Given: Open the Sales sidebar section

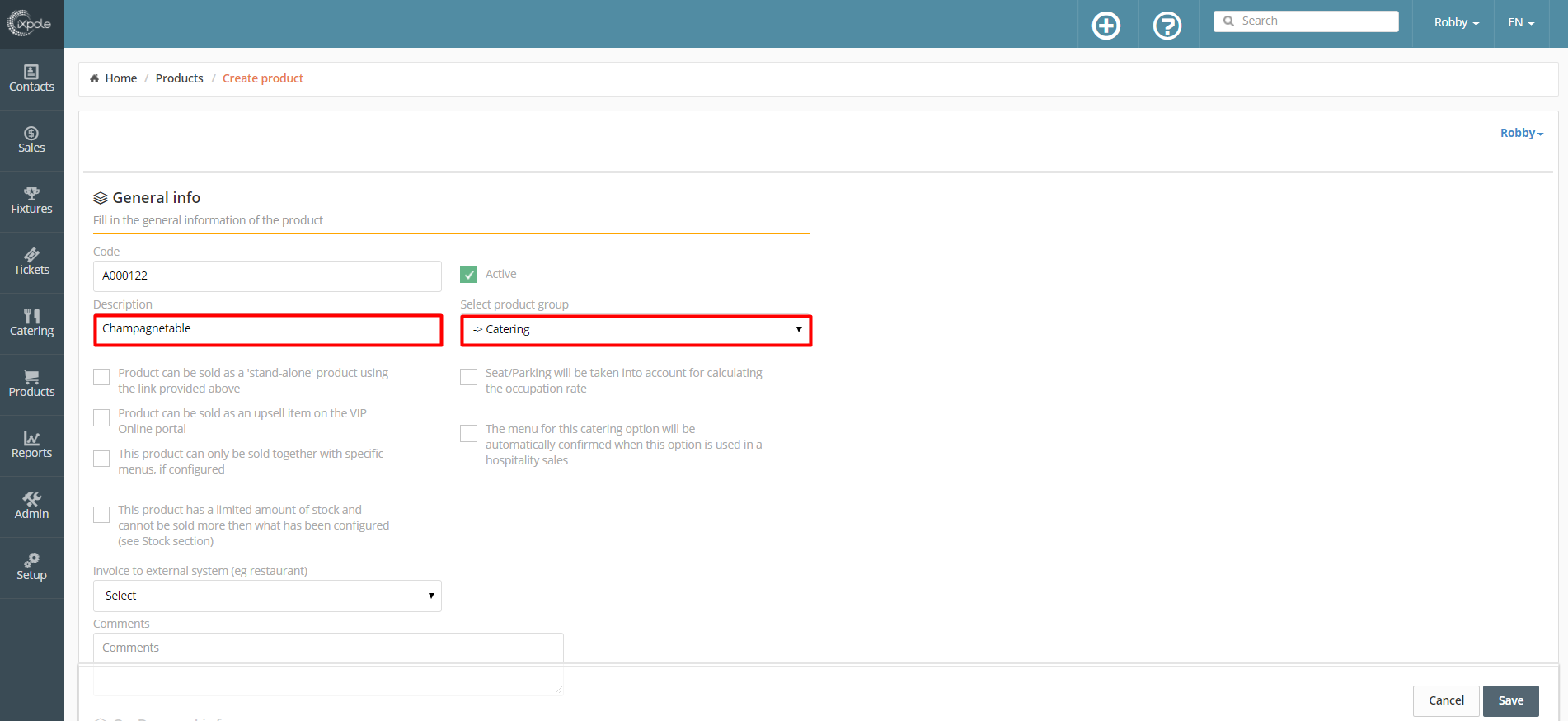Looking at the screenshot, I should click(31, 140).
